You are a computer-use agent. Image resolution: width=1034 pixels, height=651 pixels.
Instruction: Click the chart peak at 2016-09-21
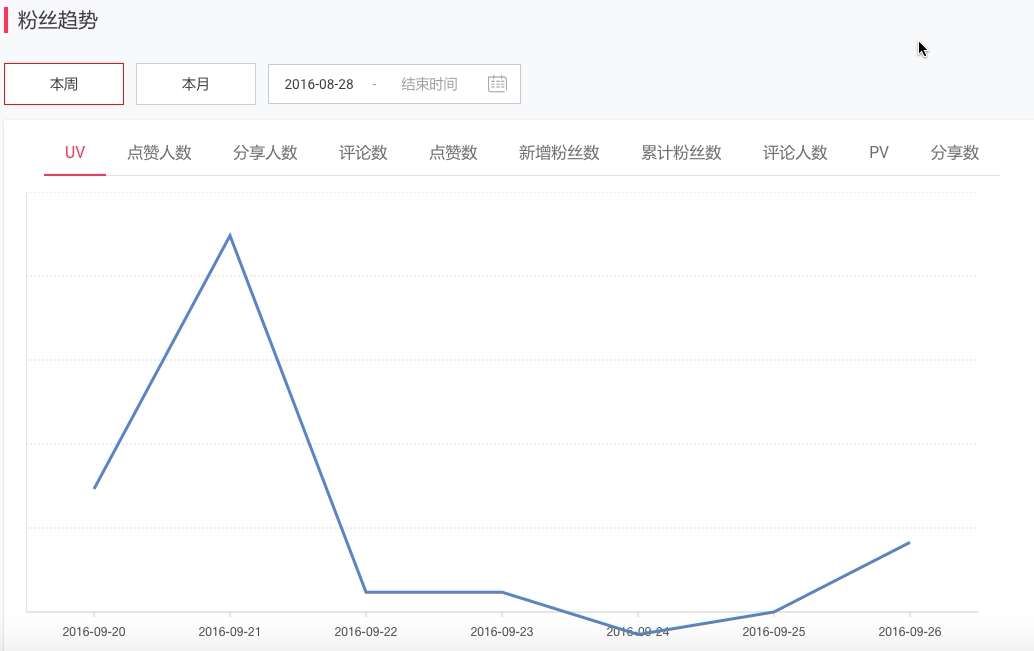click(230, 236)
